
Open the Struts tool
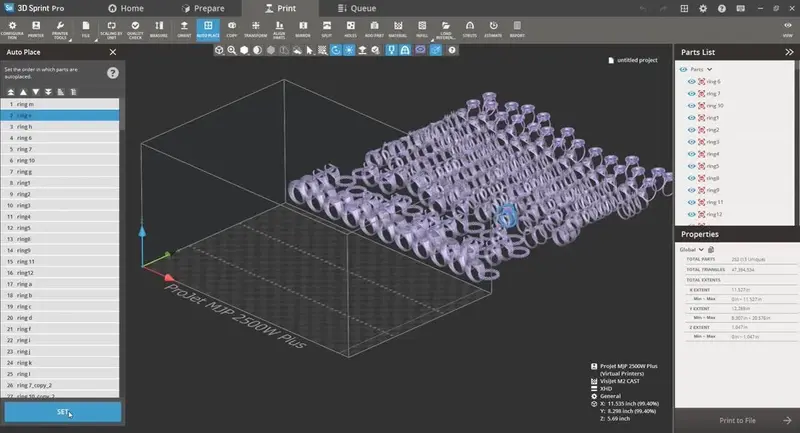click(x=469, y=30)
